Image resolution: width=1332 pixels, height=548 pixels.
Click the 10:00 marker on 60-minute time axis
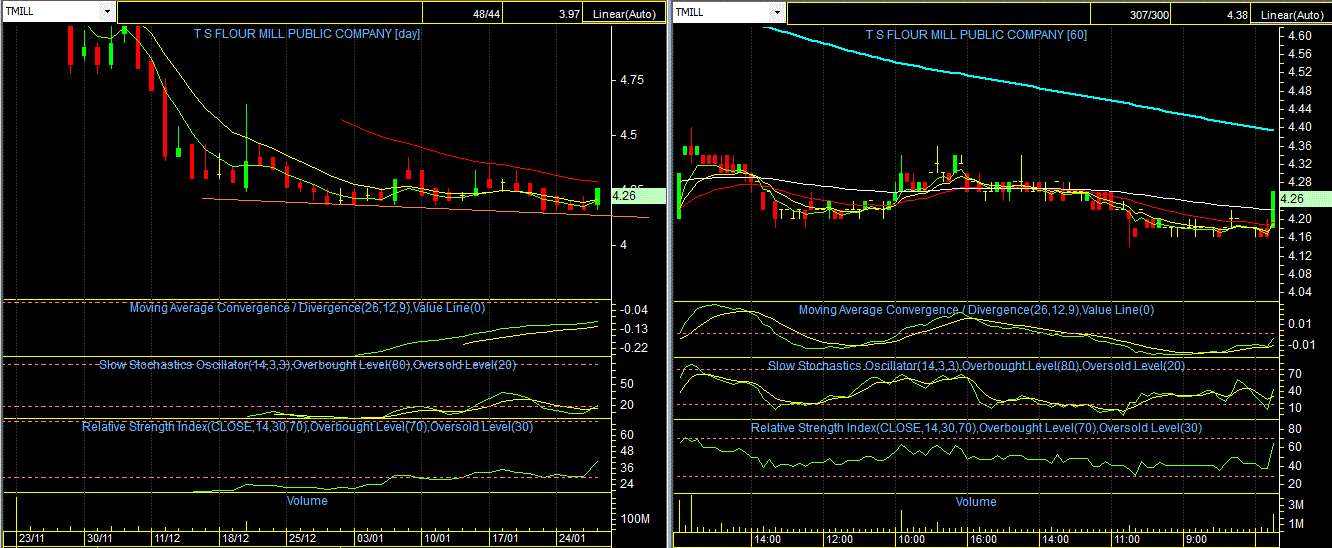click(x=911, y=538)
